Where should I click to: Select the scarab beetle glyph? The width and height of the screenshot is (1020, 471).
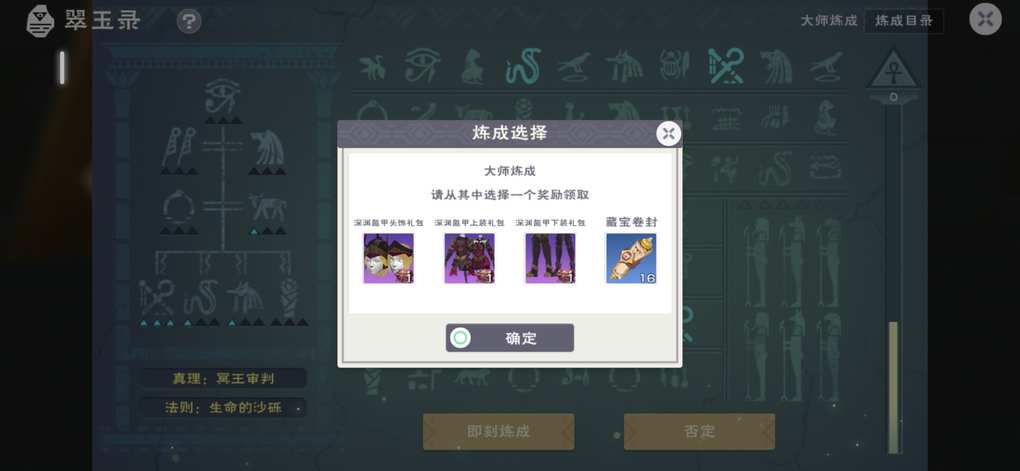(675, 66)
